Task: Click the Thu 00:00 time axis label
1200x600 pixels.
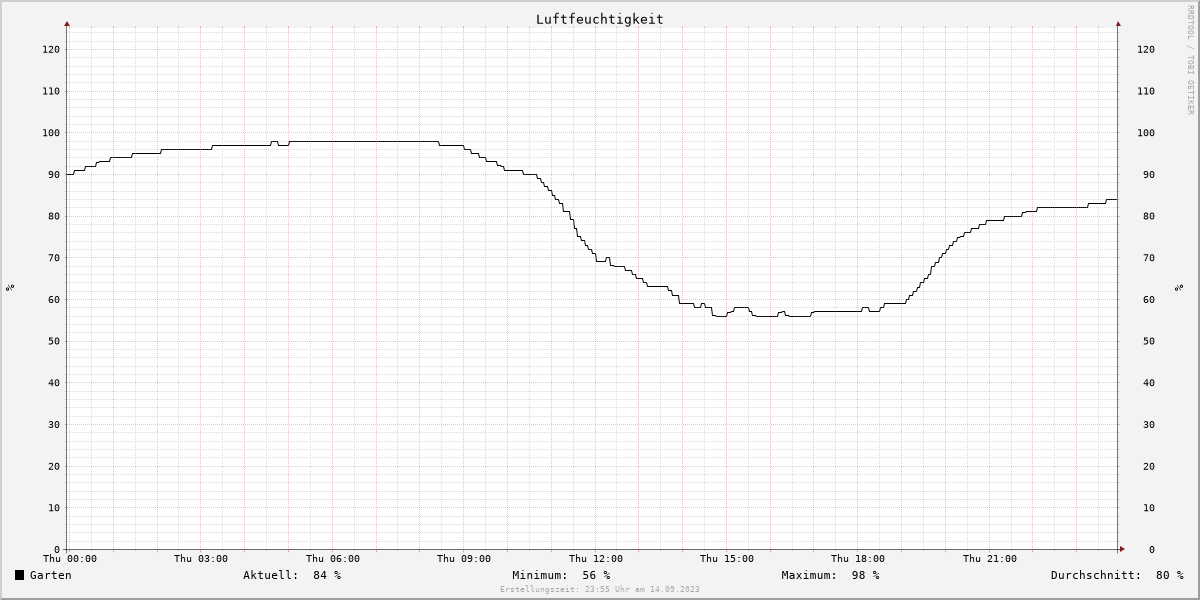Action: tap(70, 559)
